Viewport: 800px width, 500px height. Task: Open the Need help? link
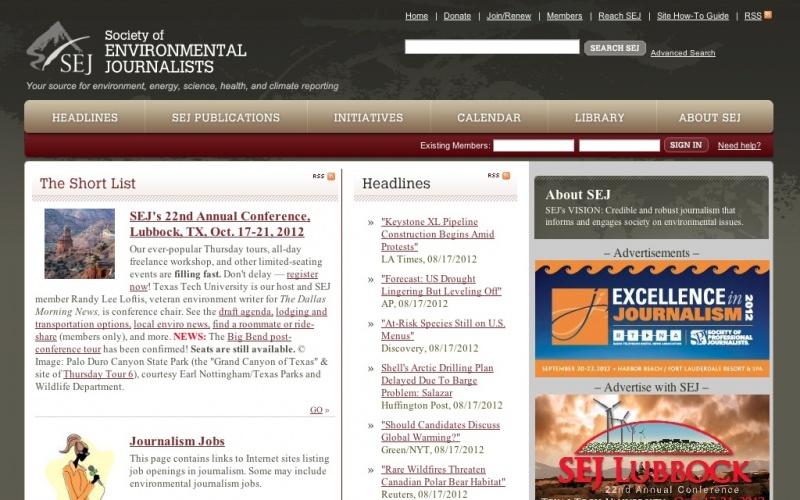(739, 145)
